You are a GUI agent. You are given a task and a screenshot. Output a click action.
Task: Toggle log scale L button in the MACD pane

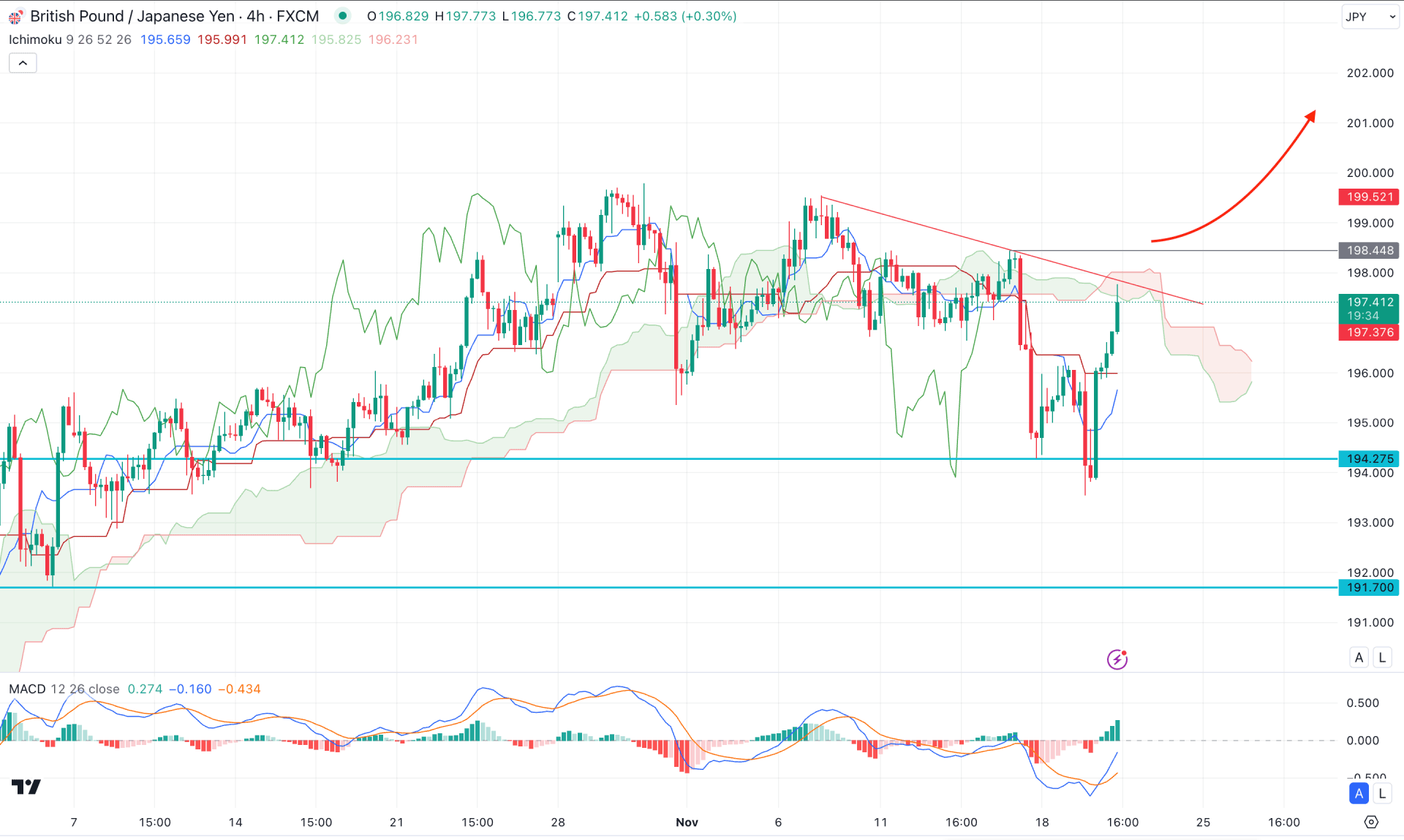1382,793
